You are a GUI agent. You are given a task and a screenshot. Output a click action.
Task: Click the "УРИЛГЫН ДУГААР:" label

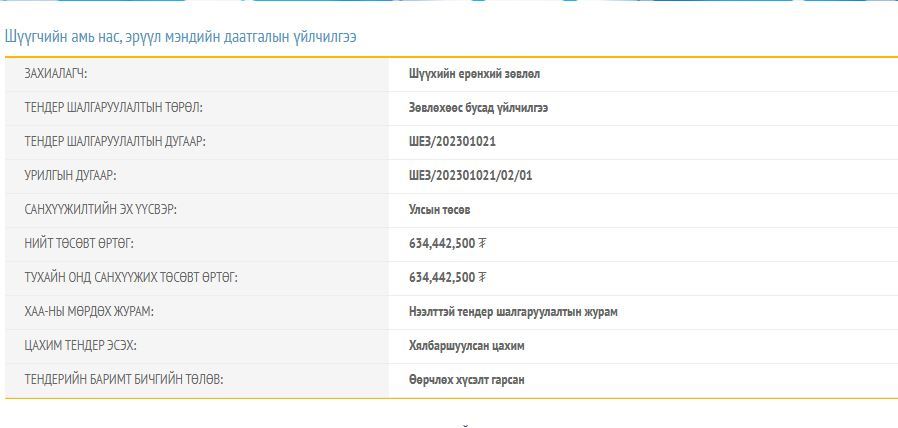[71, 176]
